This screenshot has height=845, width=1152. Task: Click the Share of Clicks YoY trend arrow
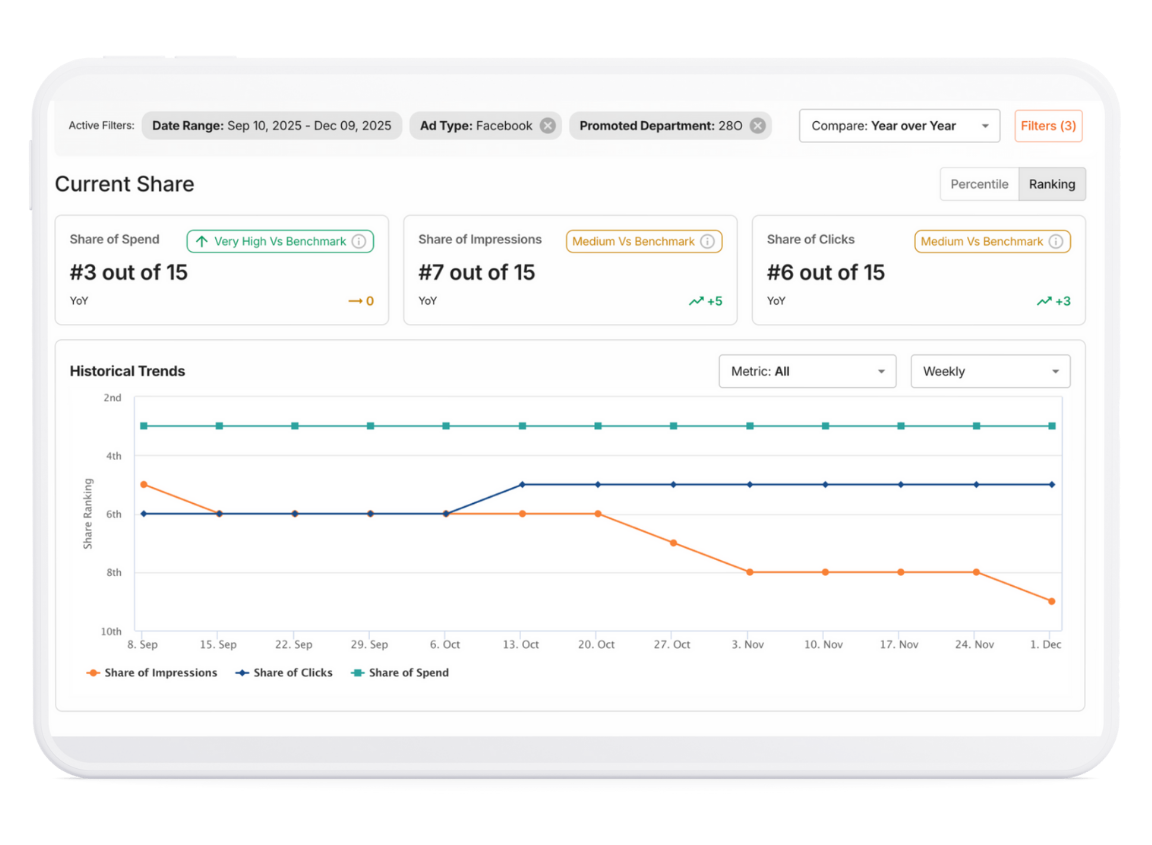pyautogui.click(x=1044, y=301)
